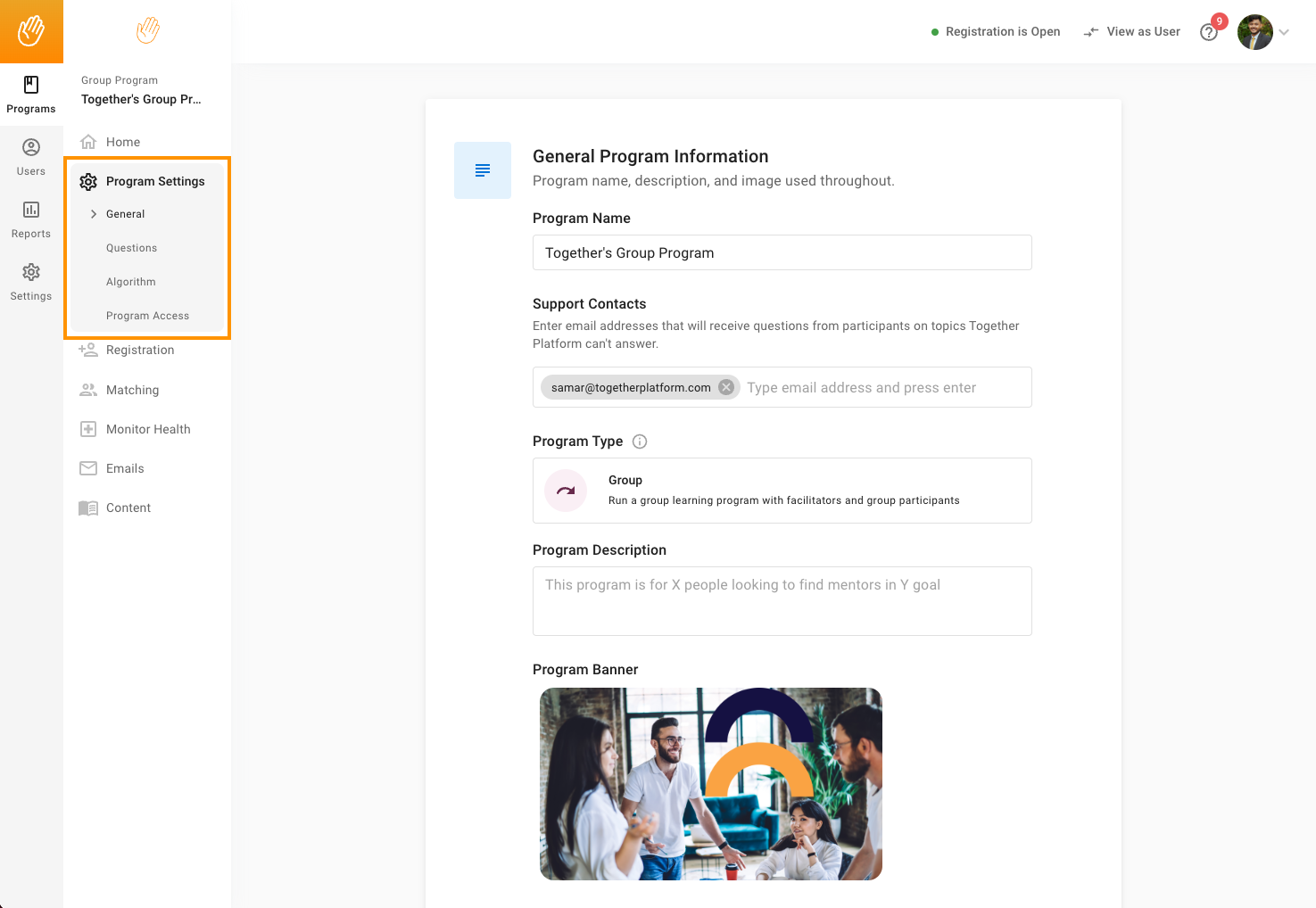Open the Program Access settings page
The height and width of the screenshot is (908, 1316).
coord(147,316)
